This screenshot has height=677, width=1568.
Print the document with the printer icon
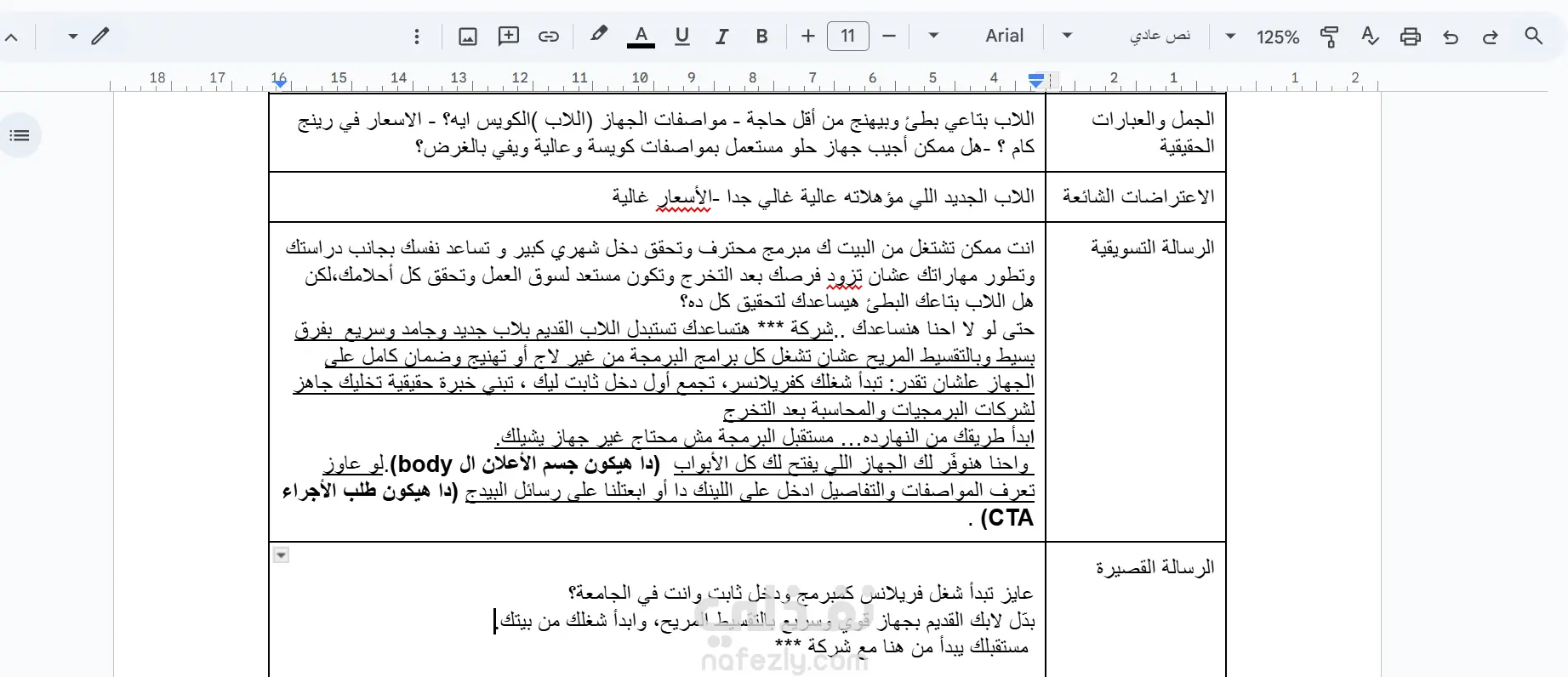(x=1411, y=37)
